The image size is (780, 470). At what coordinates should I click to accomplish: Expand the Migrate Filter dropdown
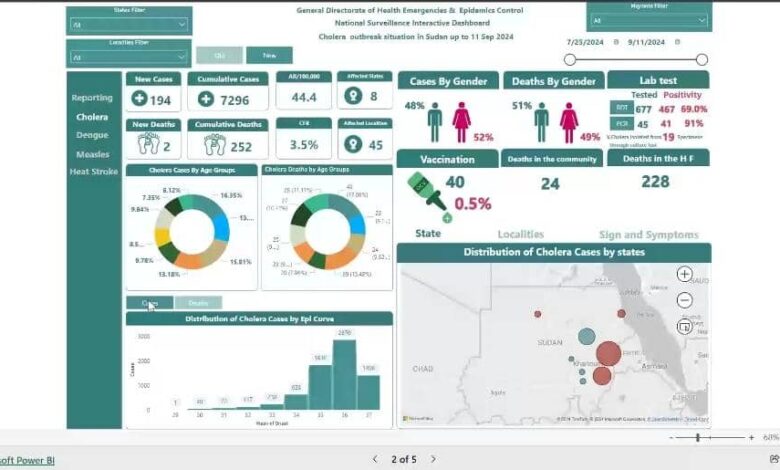704,19
